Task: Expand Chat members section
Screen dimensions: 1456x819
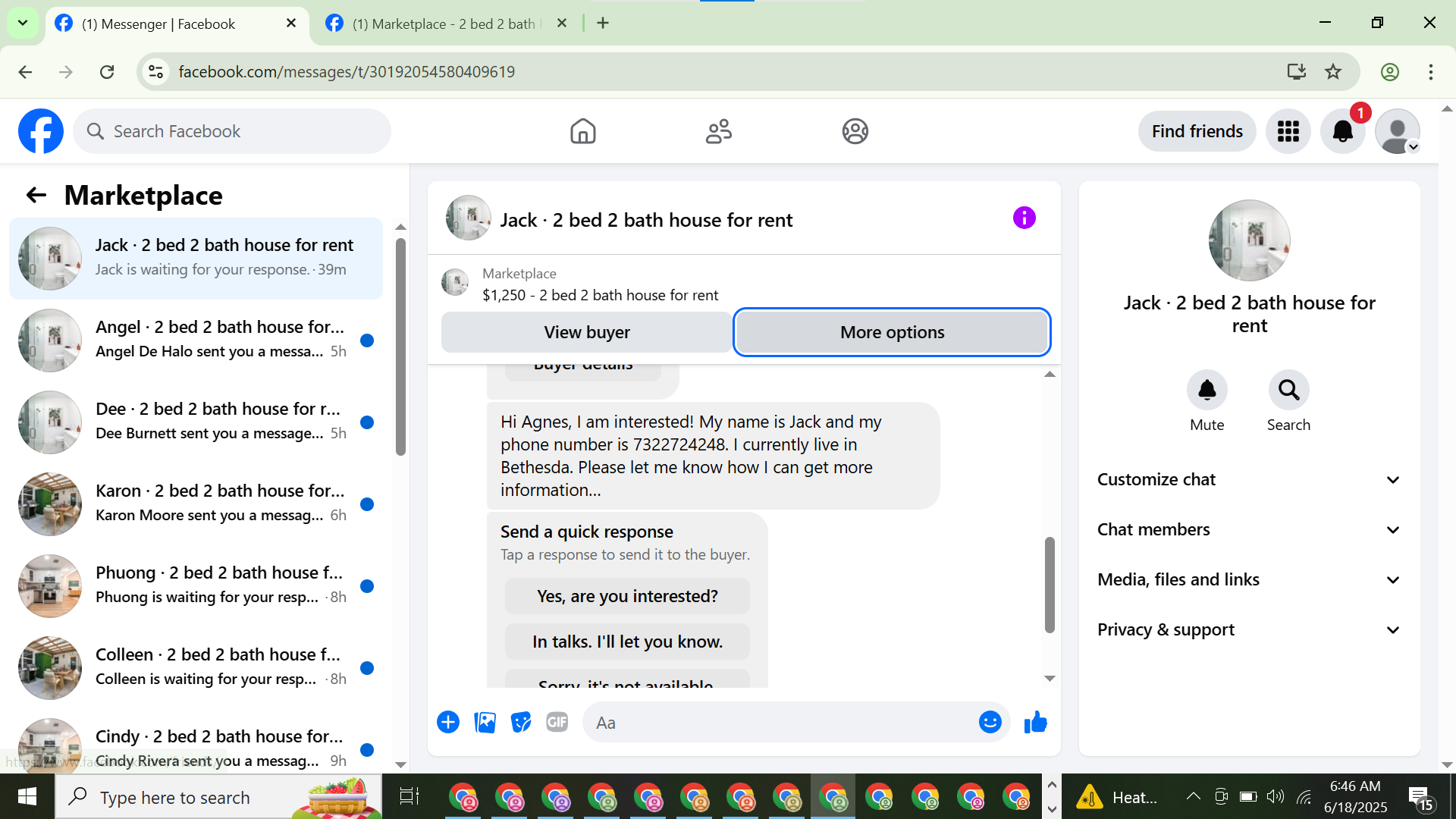Action: (1249, 529)
